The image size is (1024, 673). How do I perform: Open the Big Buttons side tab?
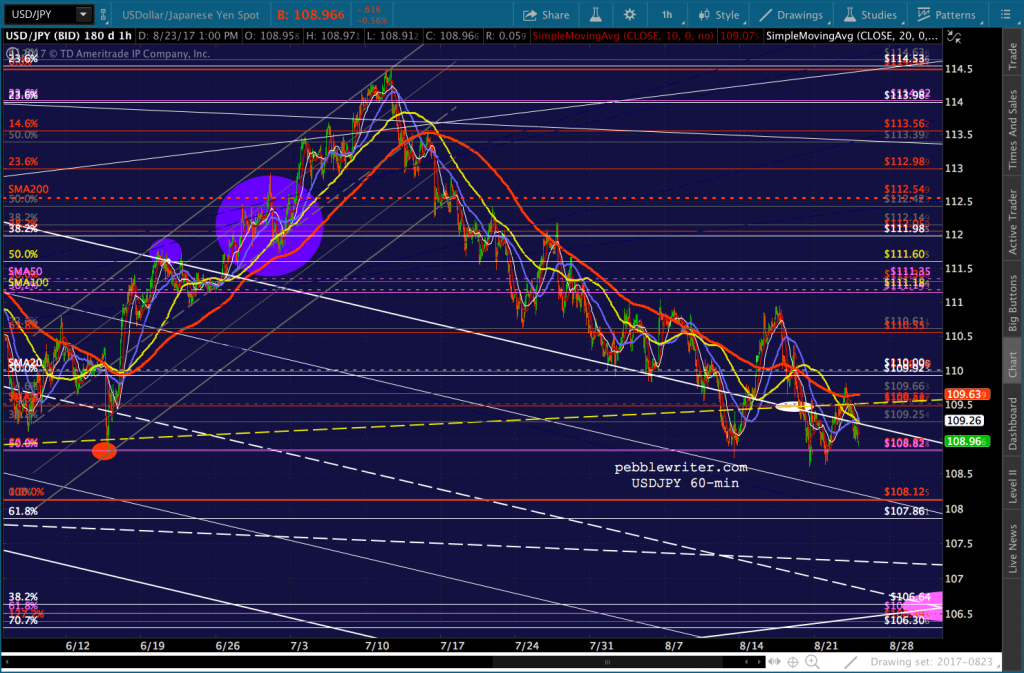click(1012, 302)
